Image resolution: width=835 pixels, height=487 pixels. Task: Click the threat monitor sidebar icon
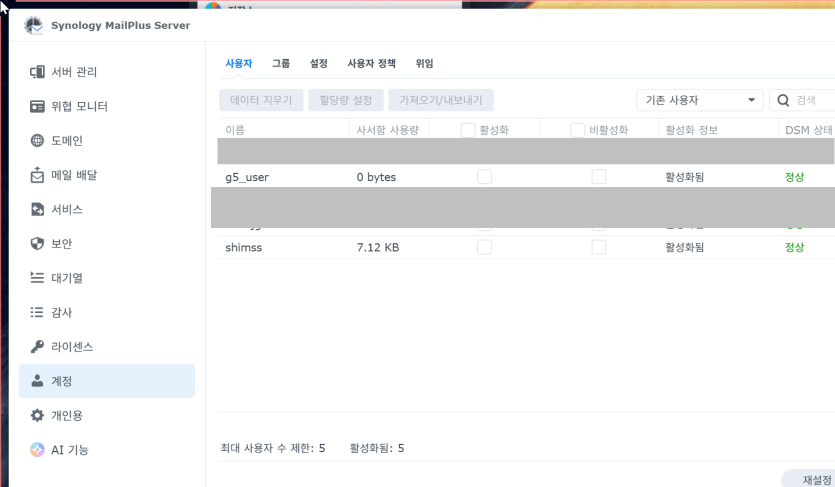point(37,106)
